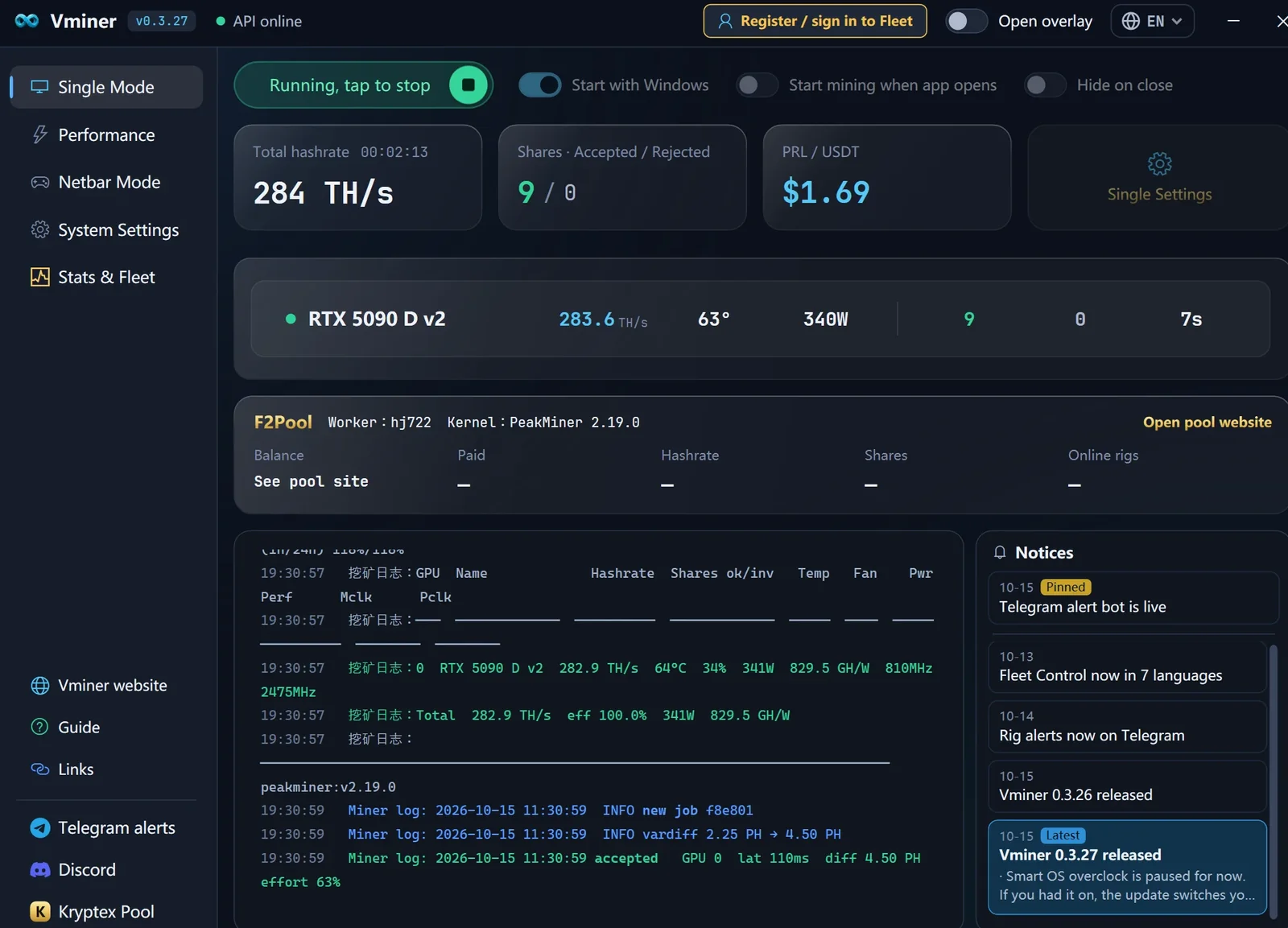The image size is (1288, 928).
Task: Open Single Settings card
Action: [1158, 177]
